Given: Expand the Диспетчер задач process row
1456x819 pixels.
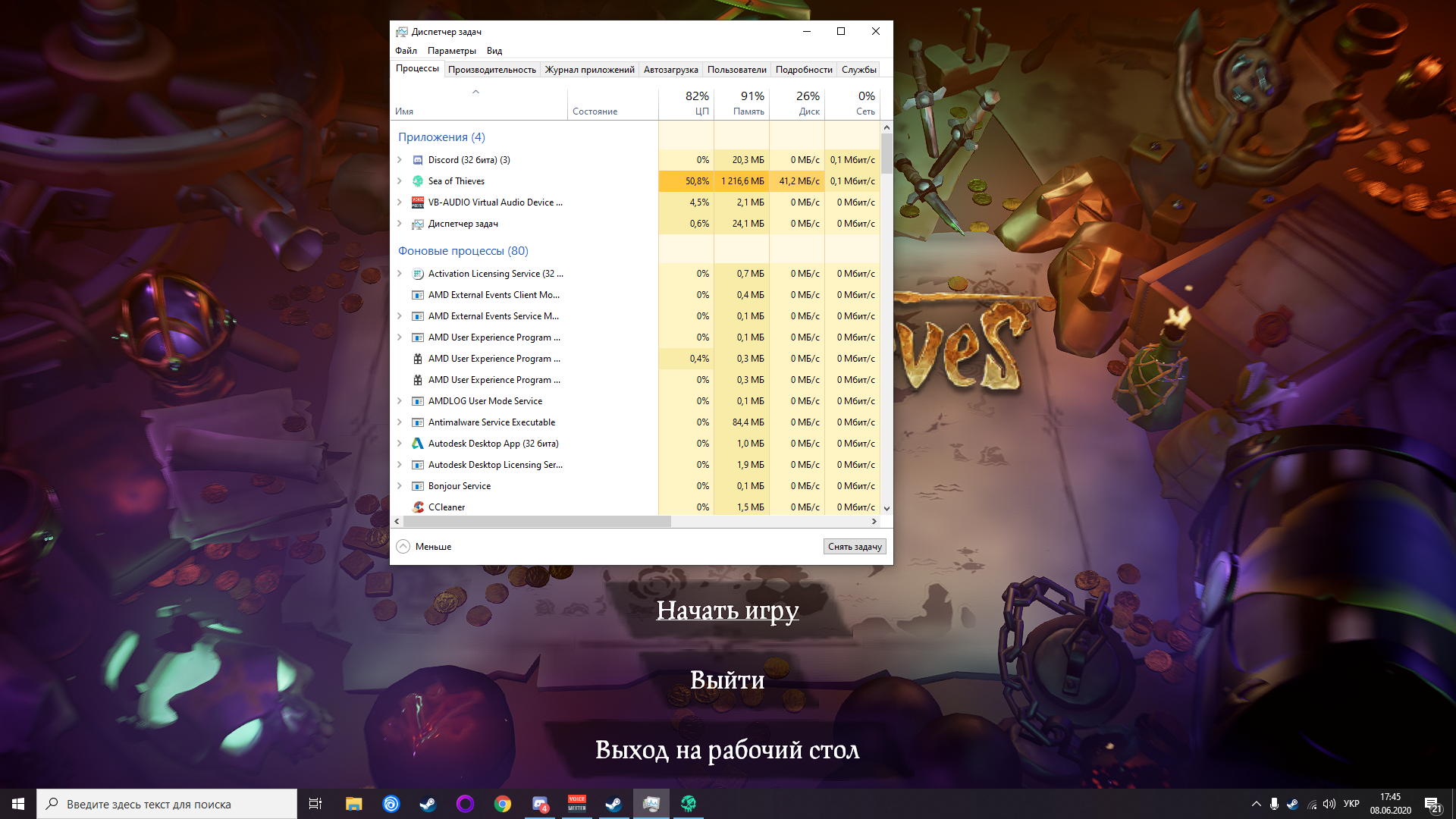Looking at the screenshot, I should point(400,224).
